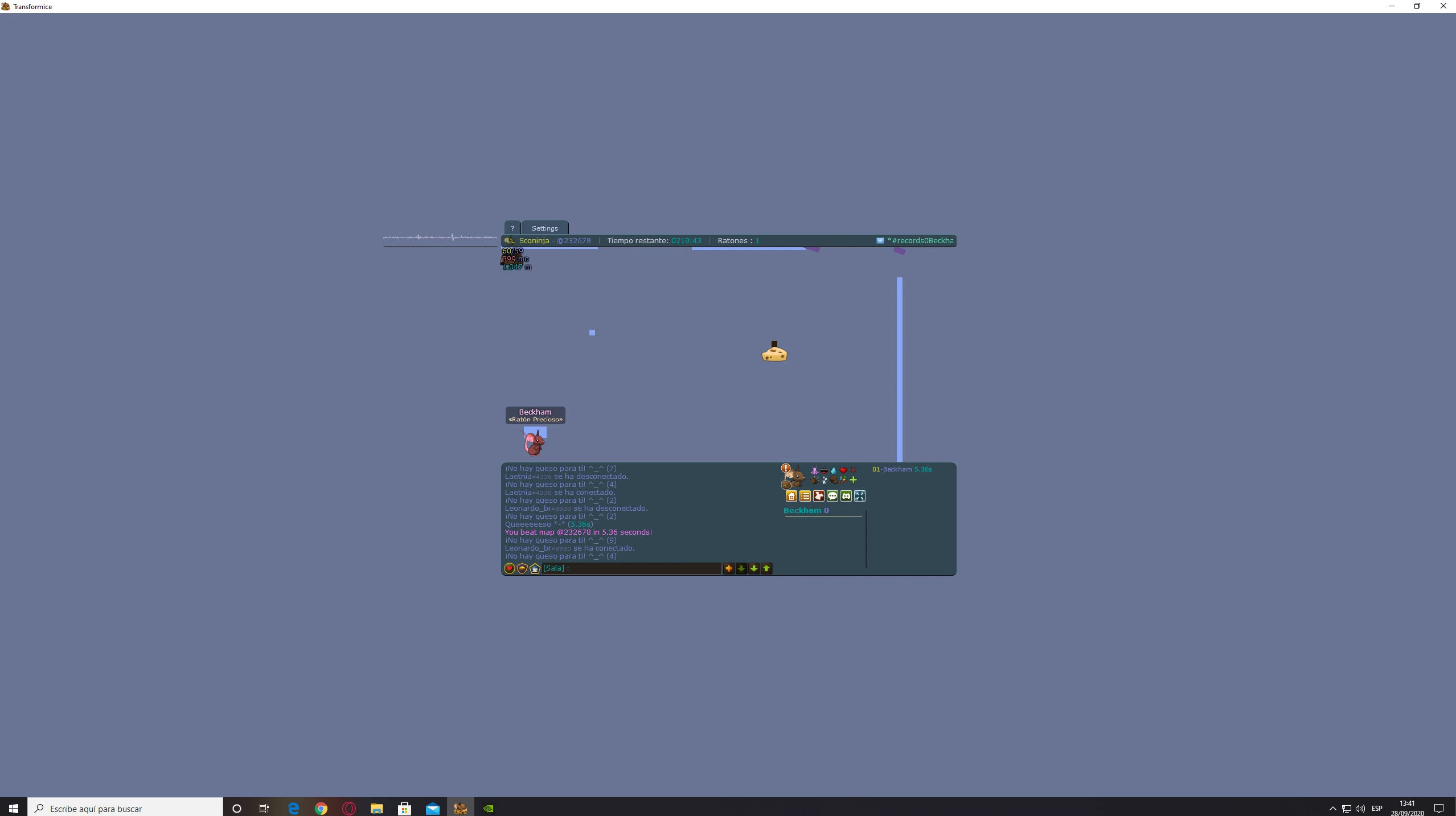Use the cry emote teardrop icon
Image resolution: width=1456 pixels, height=816 pixels.
pos(834,470)
